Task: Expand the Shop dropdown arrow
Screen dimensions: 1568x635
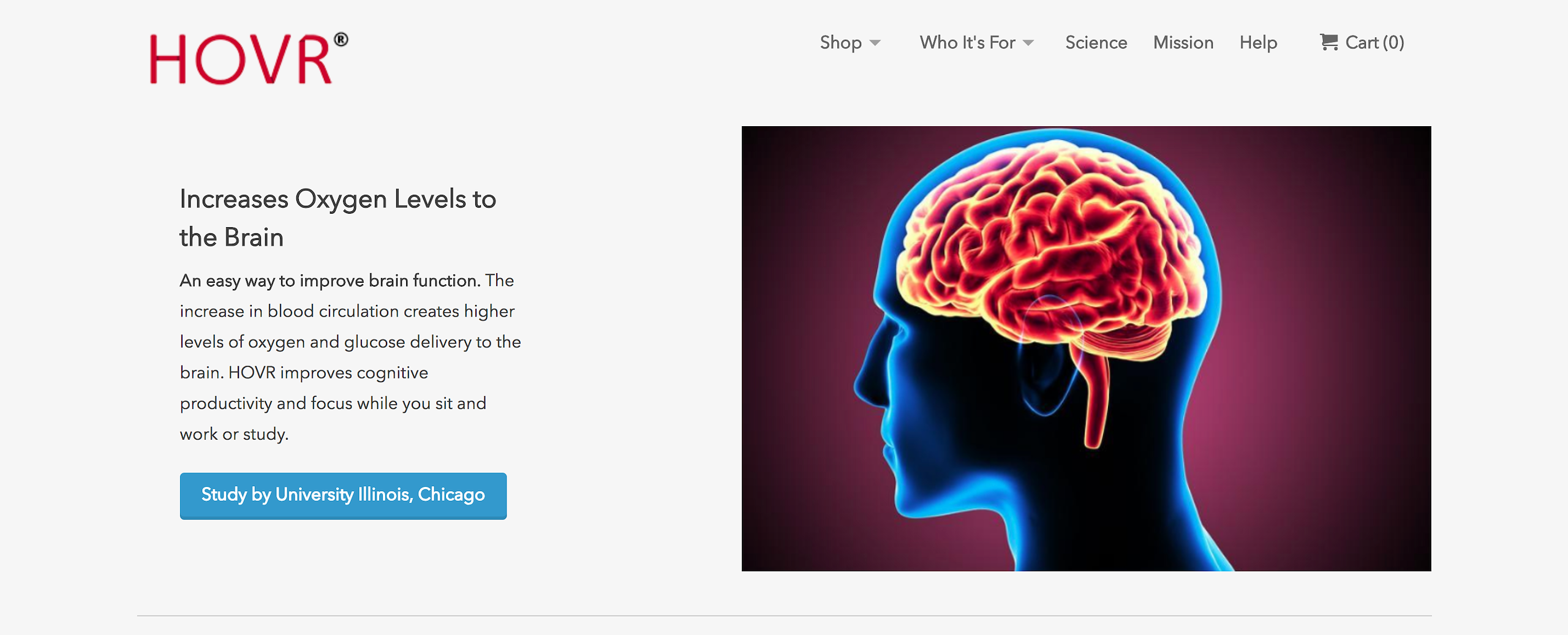Action: 875,43
